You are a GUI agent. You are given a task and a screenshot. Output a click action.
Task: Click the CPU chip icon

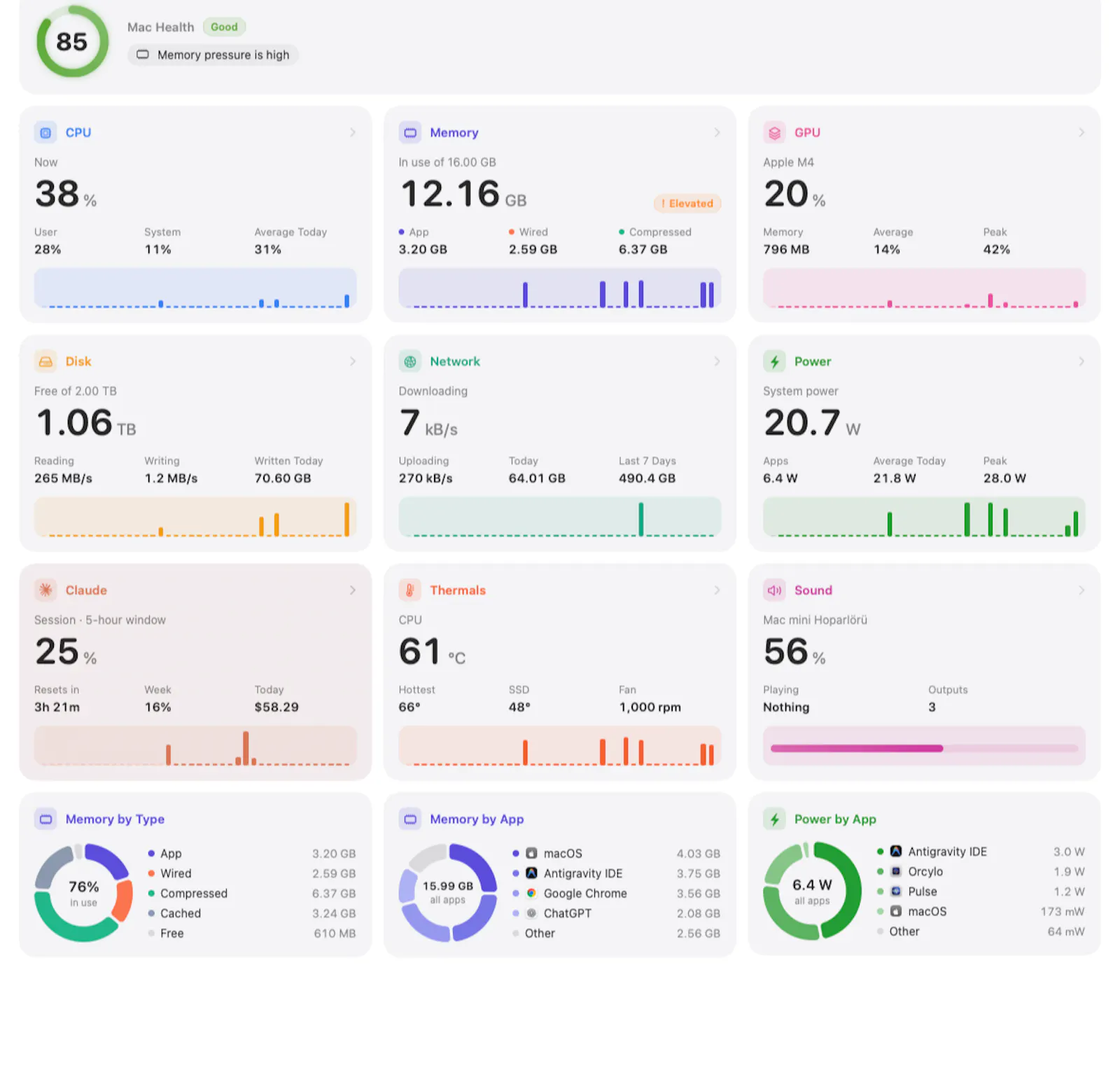click(45, 132)
